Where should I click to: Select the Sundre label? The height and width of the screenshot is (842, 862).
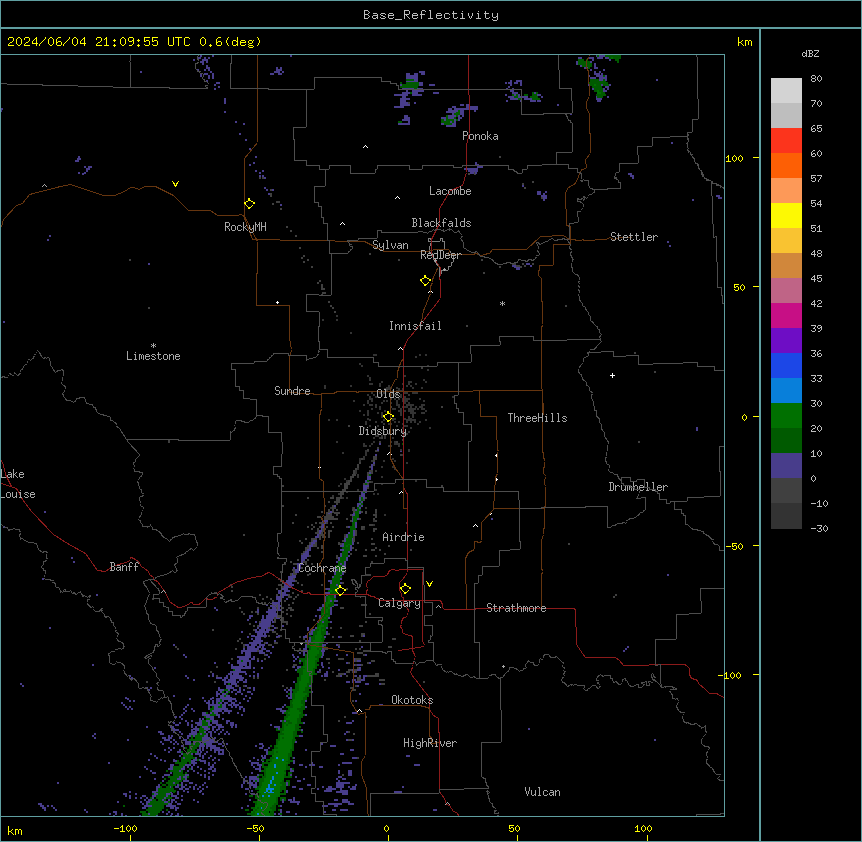[x=292, y=391]
